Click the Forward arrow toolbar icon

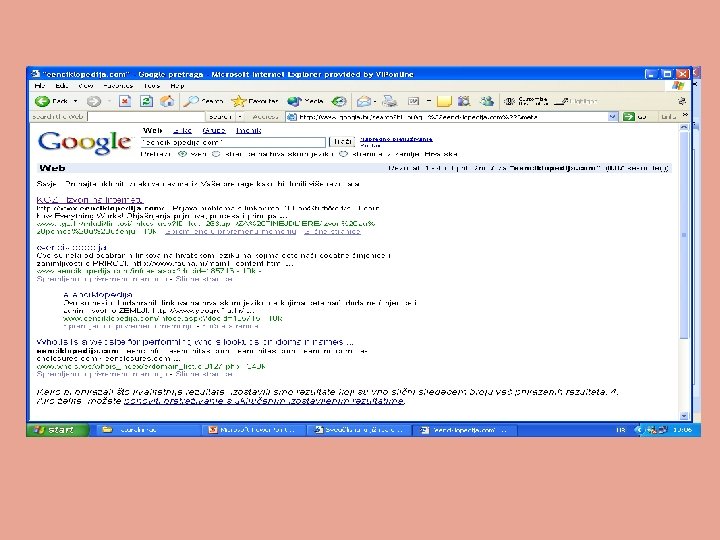point(94,101)
